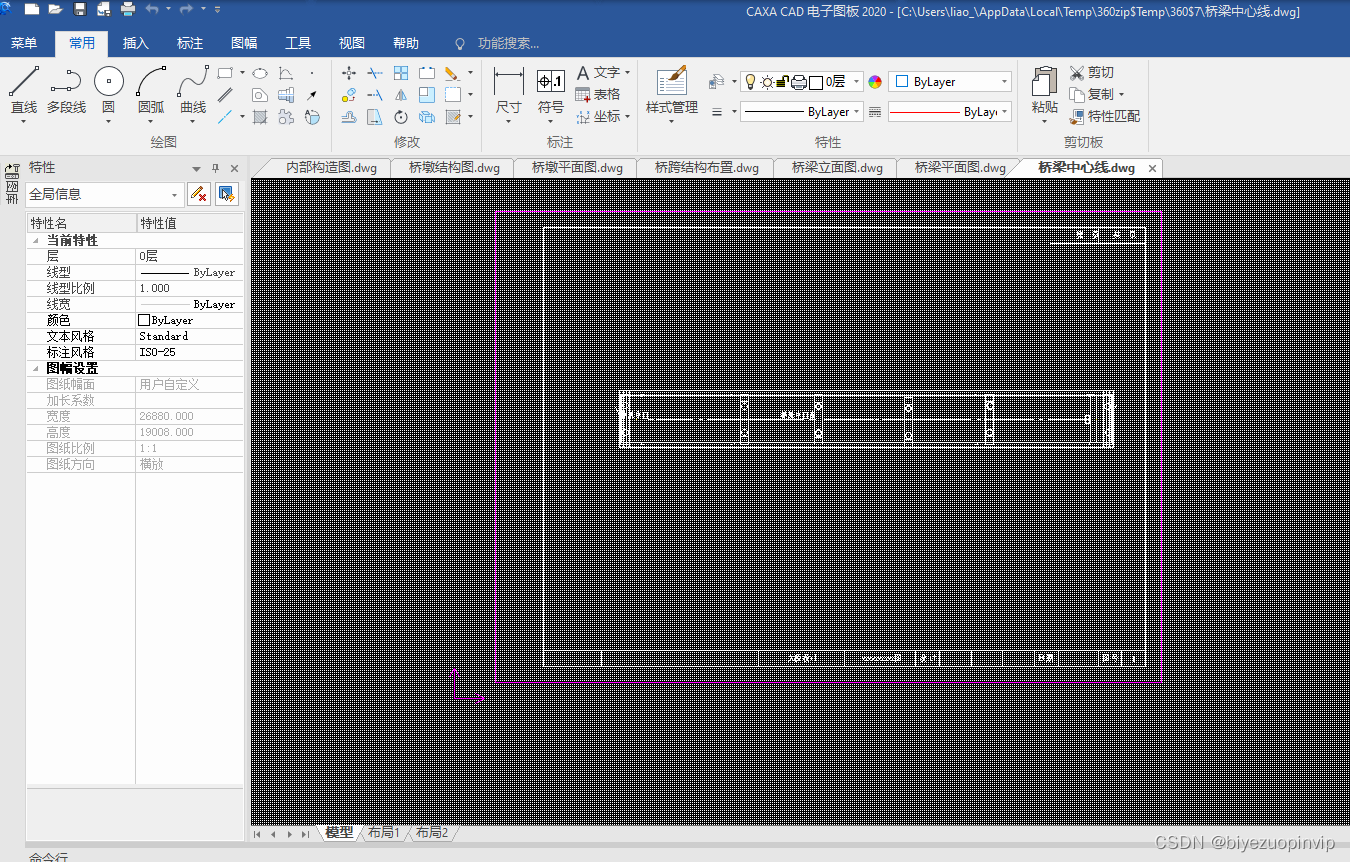Click the 线型比例 value 1.000
This screenshot has height=862, width=1350.
(189, 288)
